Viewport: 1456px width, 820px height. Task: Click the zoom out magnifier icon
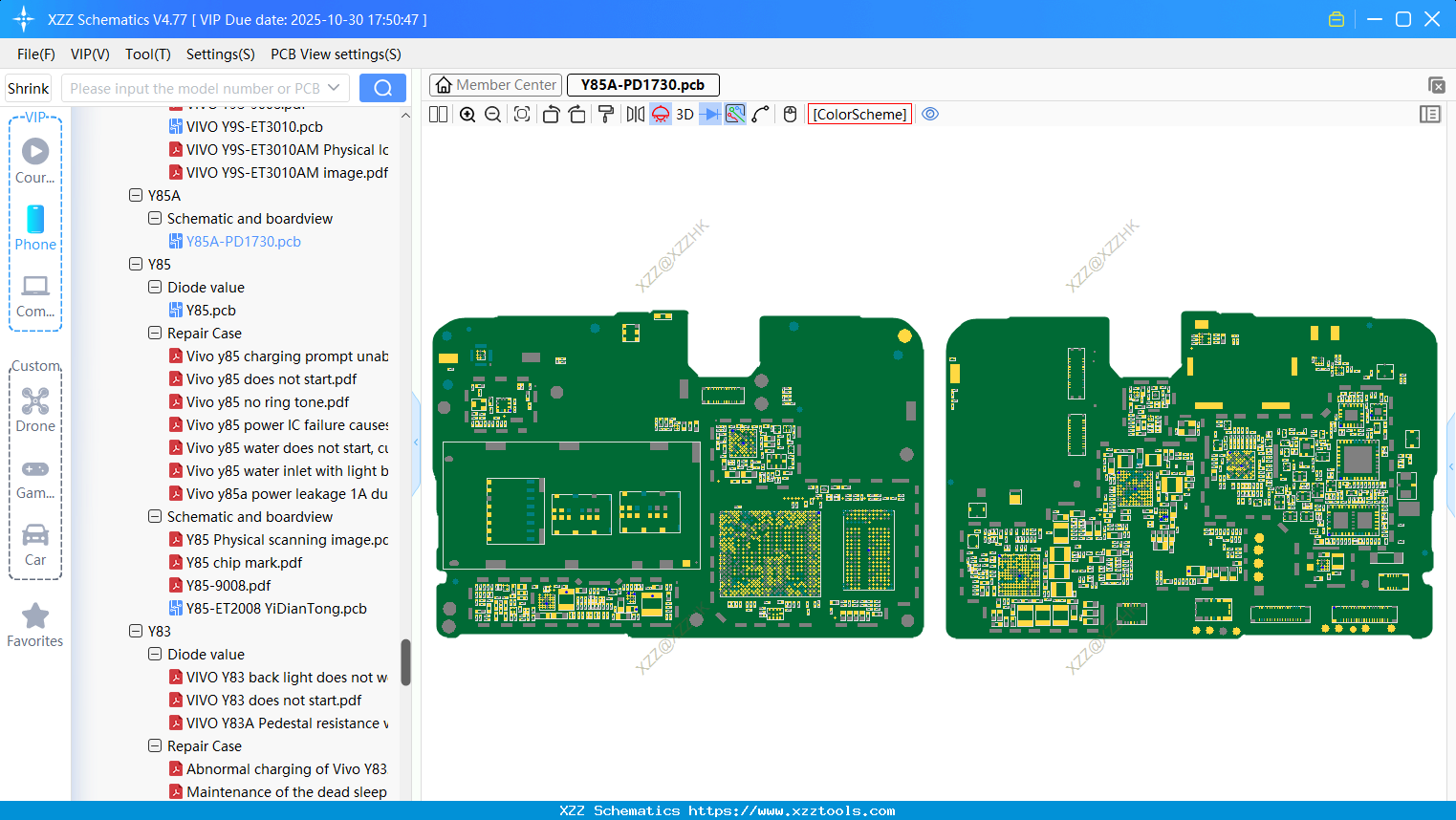pos(493,115)
